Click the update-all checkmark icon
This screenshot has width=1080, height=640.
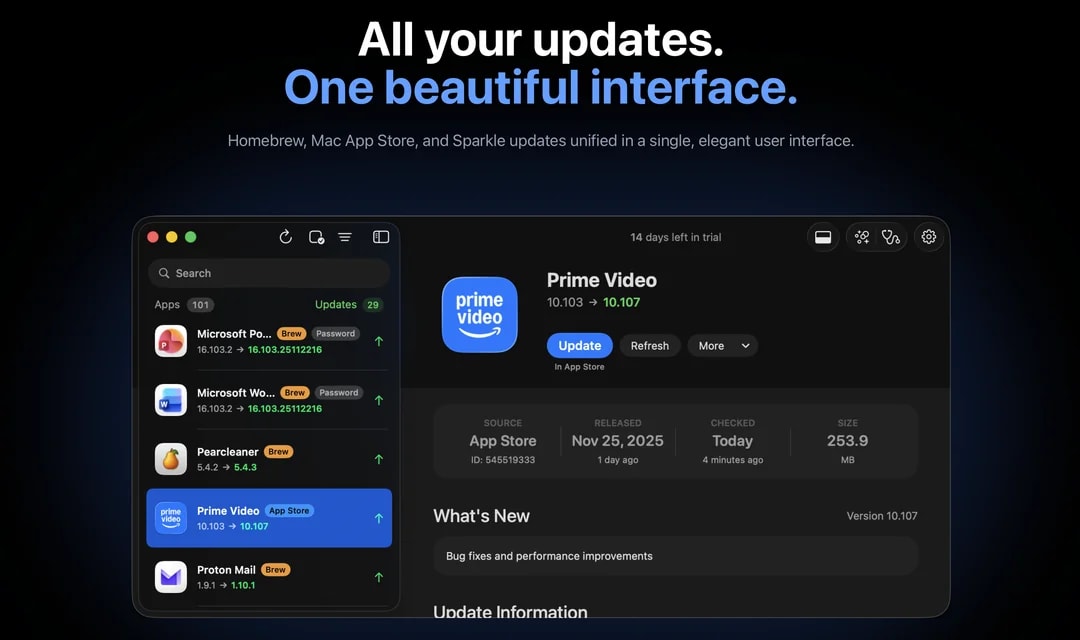click(315, 237)
